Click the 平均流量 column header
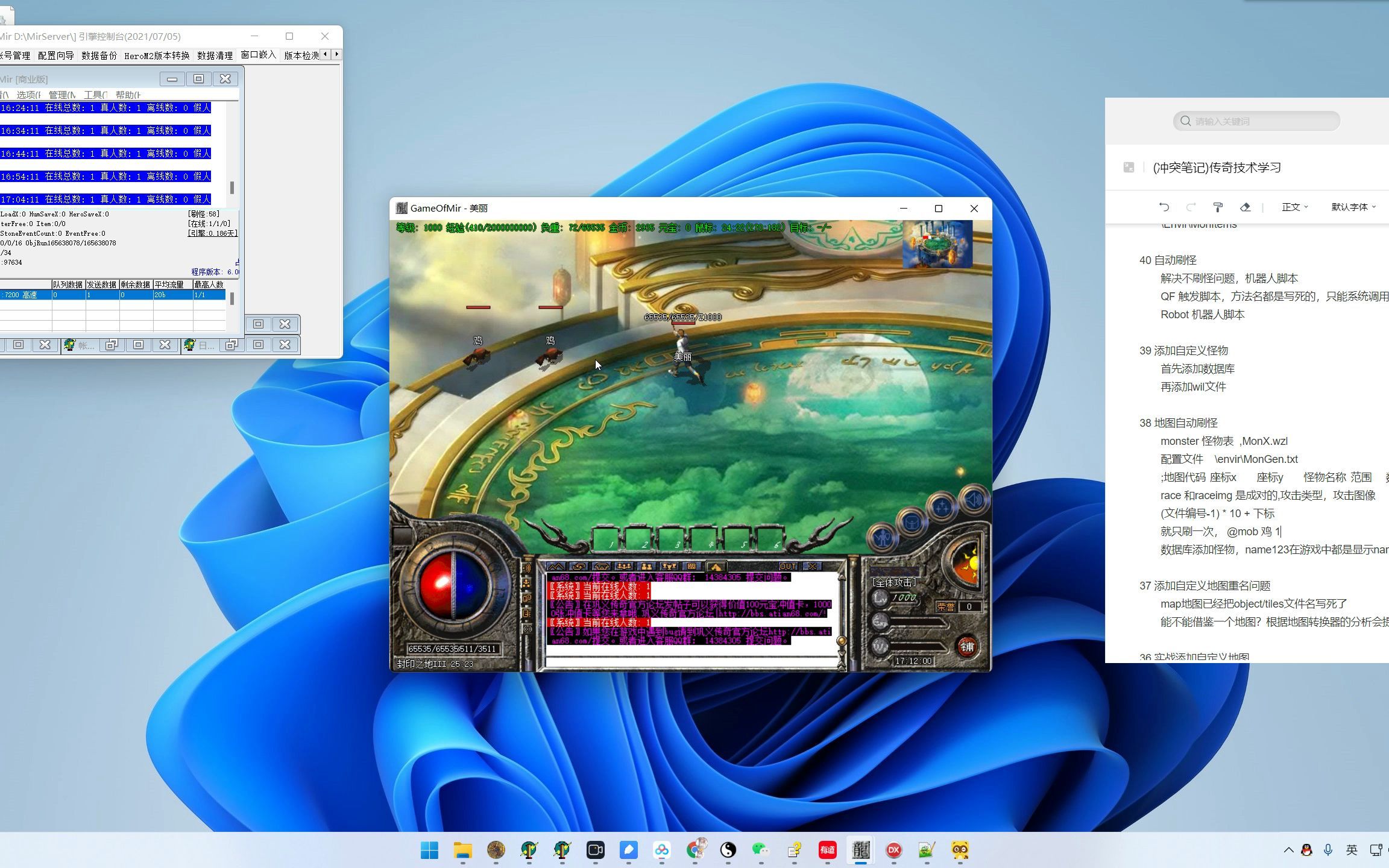1389x868 pixels. tap(172, 285)
